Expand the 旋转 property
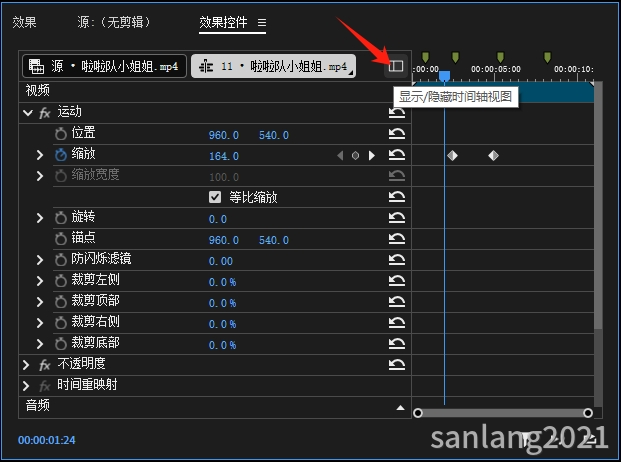The image size is (621, 462). pos(40,218)
